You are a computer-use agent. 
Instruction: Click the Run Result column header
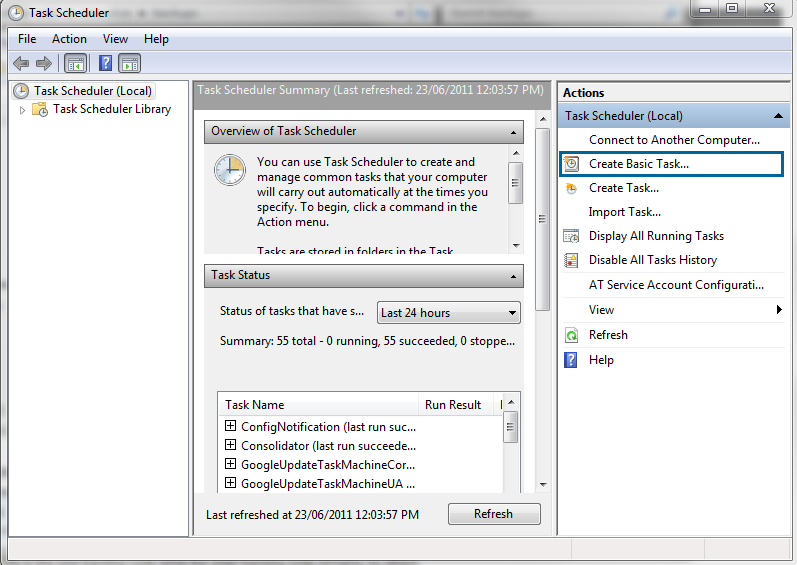[x=456, y=405]
